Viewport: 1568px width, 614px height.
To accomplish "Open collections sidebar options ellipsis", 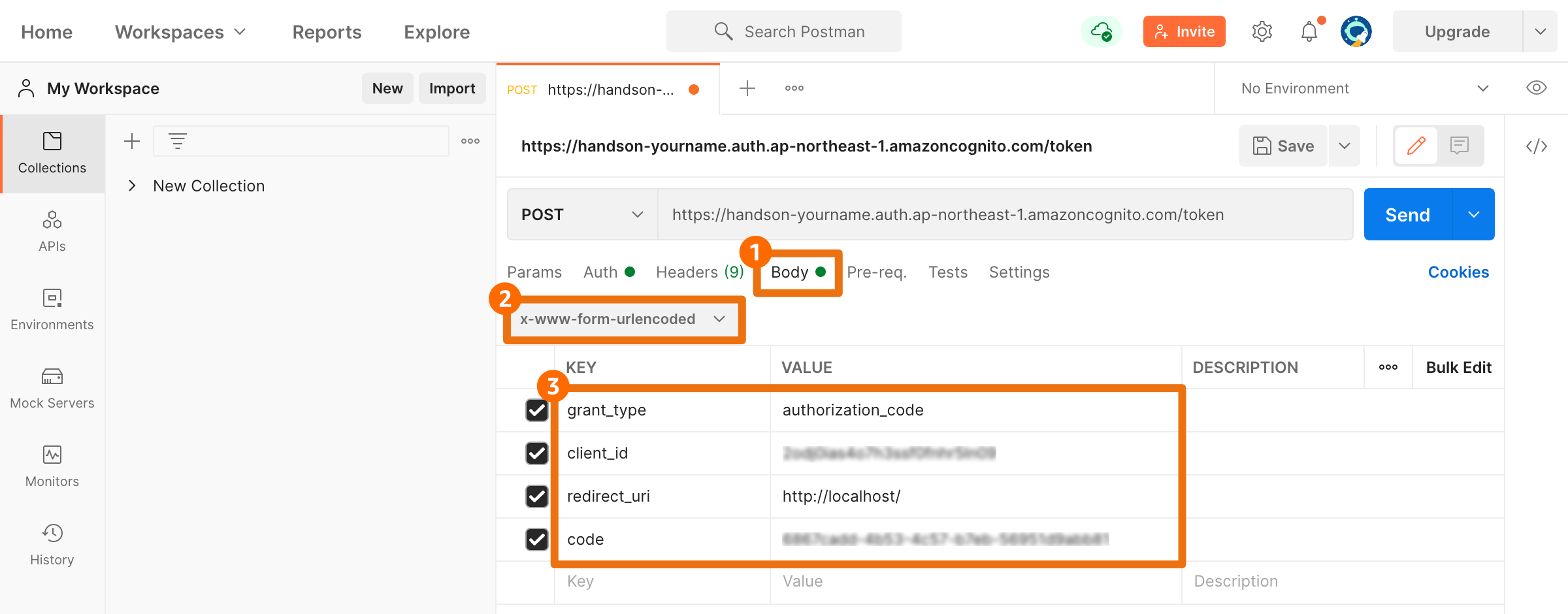I will (470, 141).
